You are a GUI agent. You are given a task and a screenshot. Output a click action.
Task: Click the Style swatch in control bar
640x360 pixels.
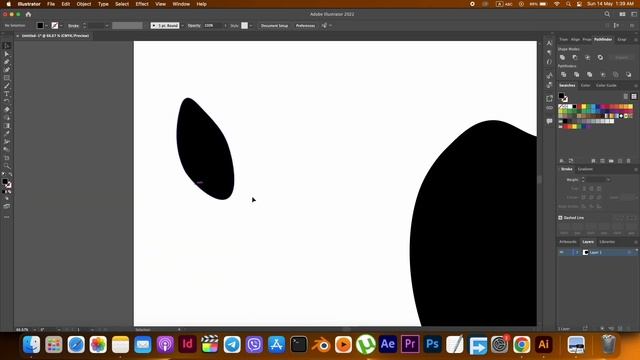pyautogui.click(x=244, y=26)
